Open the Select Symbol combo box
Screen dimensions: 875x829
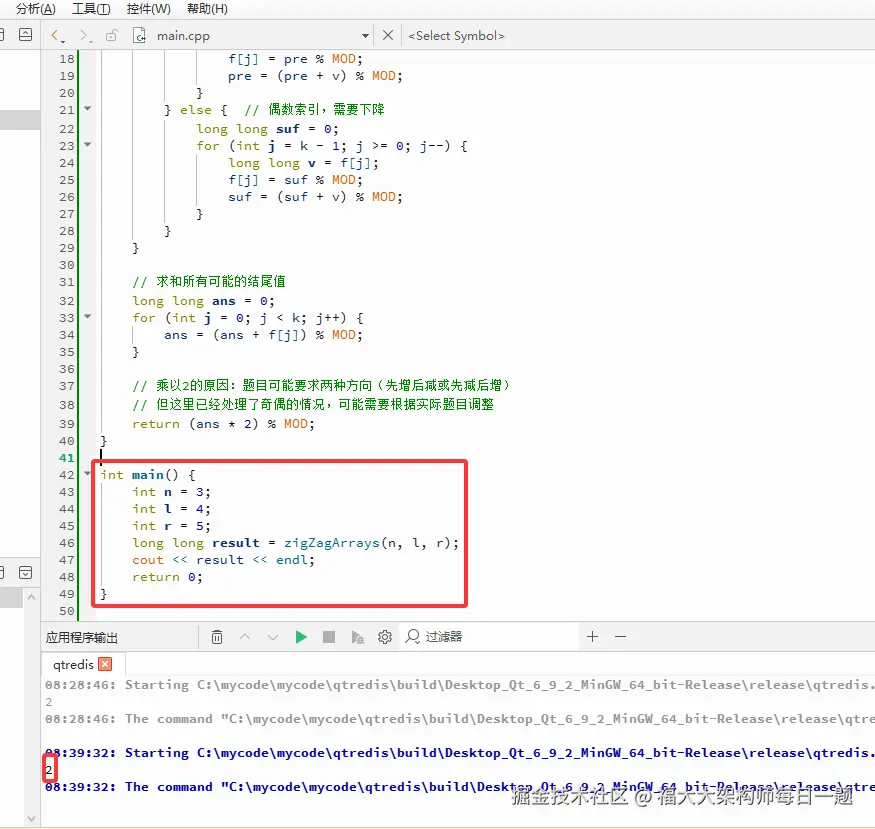click(456, 36)
